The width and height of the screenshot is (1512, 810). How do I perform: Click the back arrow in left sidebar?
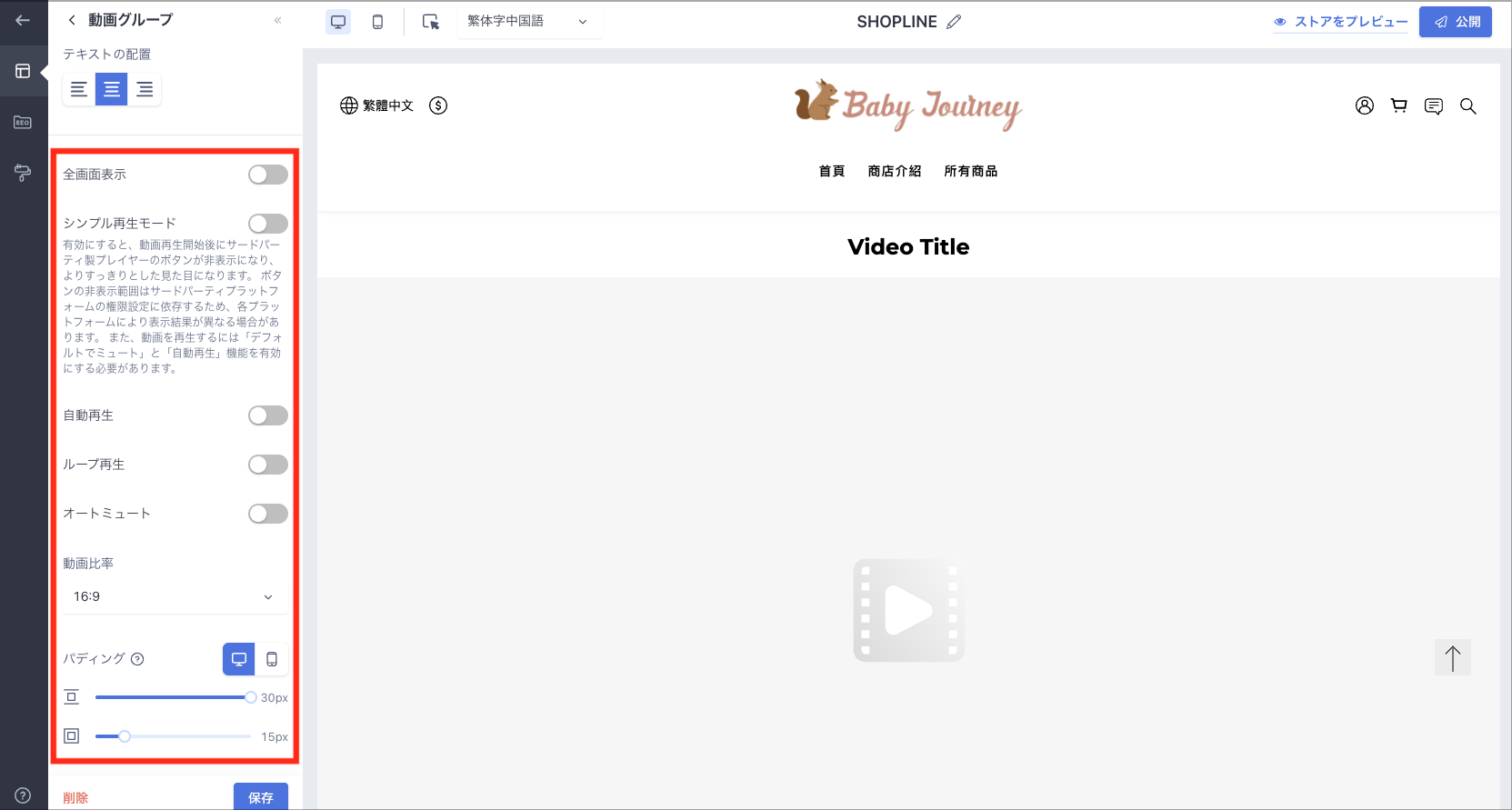pos(23,20)
